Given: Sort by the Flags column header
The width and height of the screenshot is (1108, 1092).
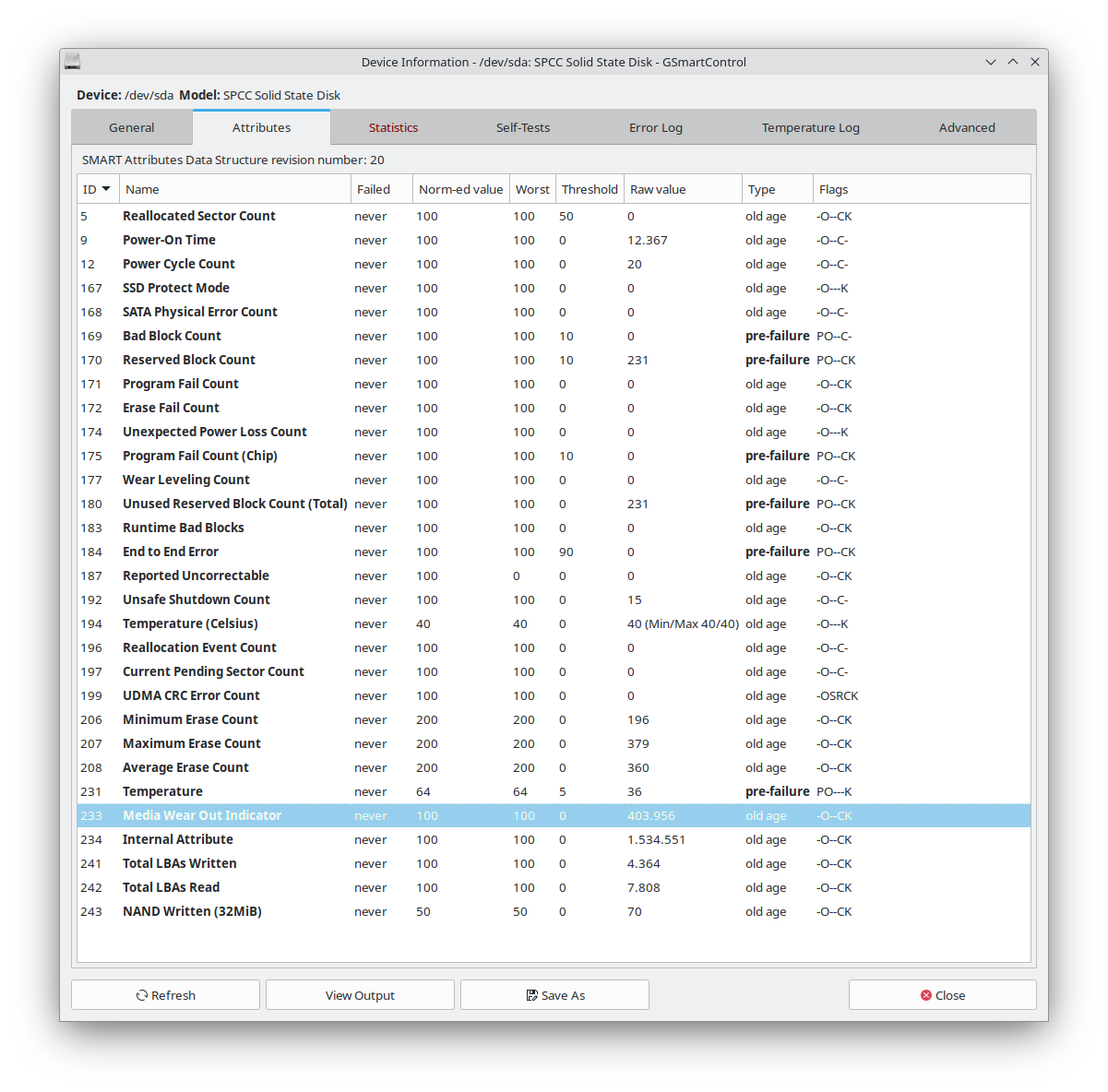Looking at the screenshot, I should click(922, 189).
